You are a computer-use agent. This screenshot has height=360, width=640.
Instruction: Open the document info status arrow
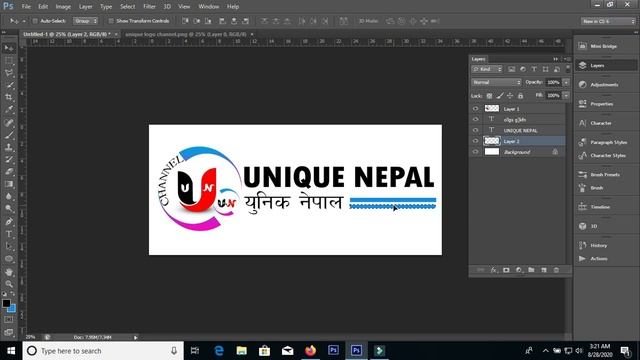click(136, 337)
